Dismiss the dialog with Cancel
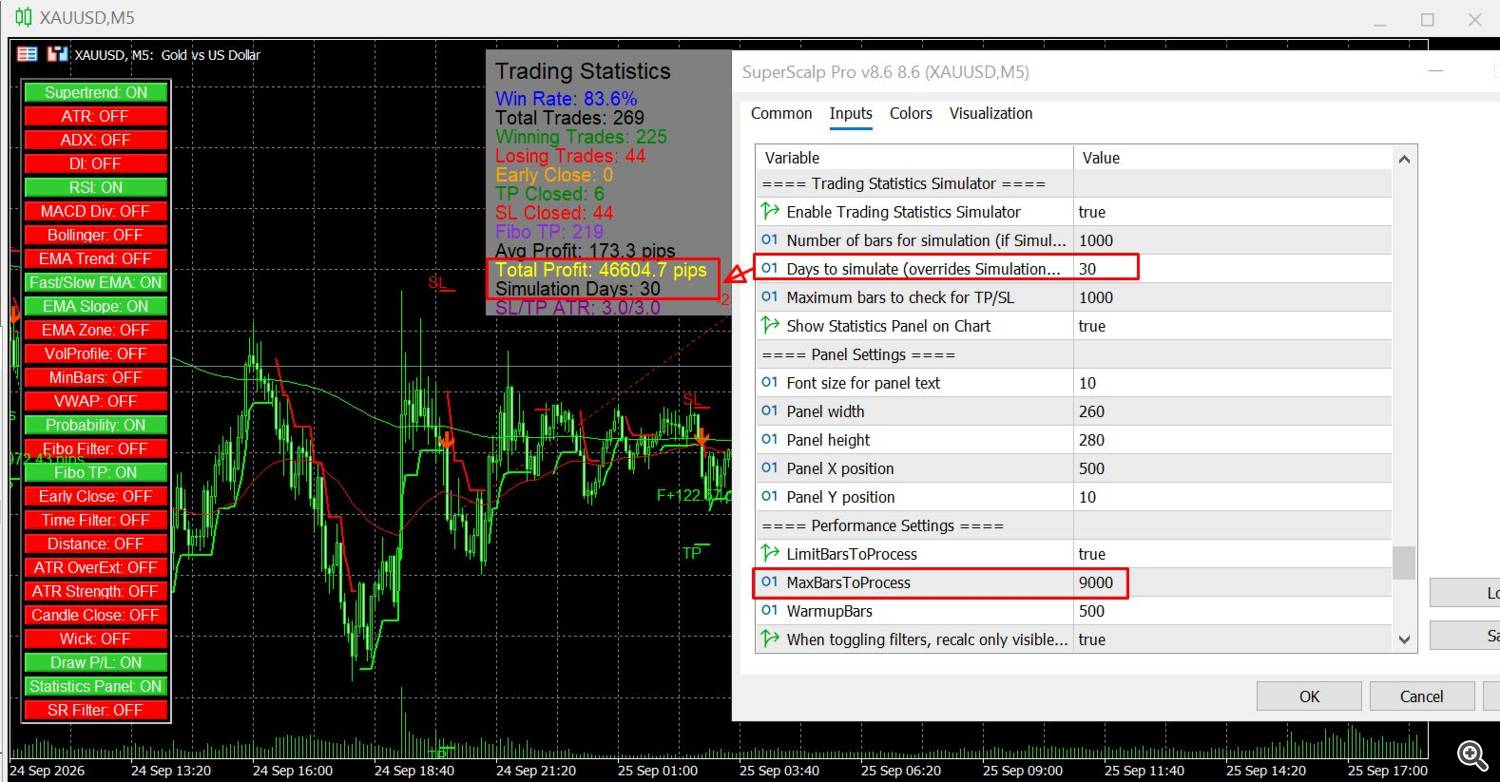 point(1422,696)
